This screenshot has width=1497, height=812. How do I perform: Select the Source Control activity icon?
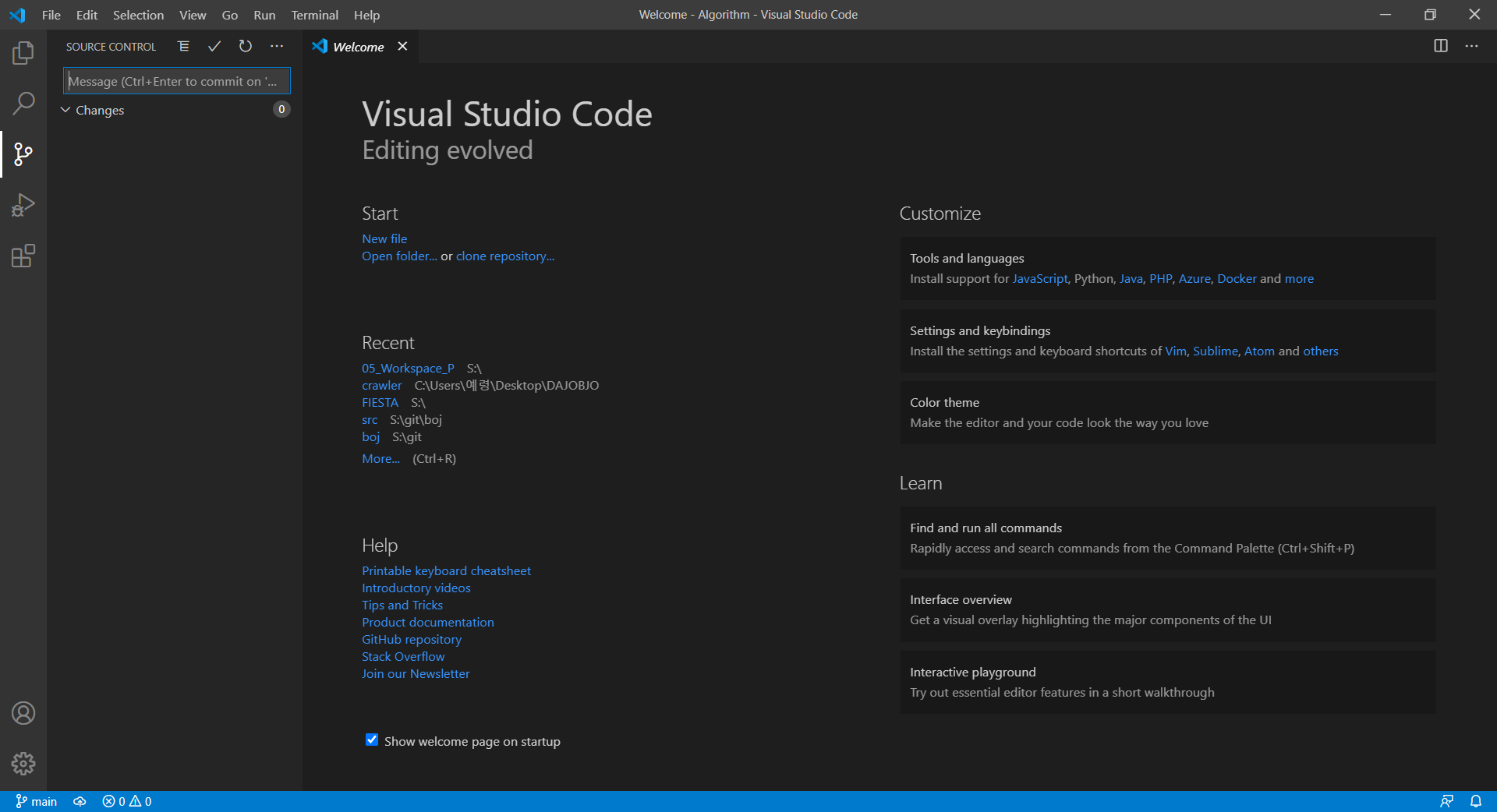(23, 154)
